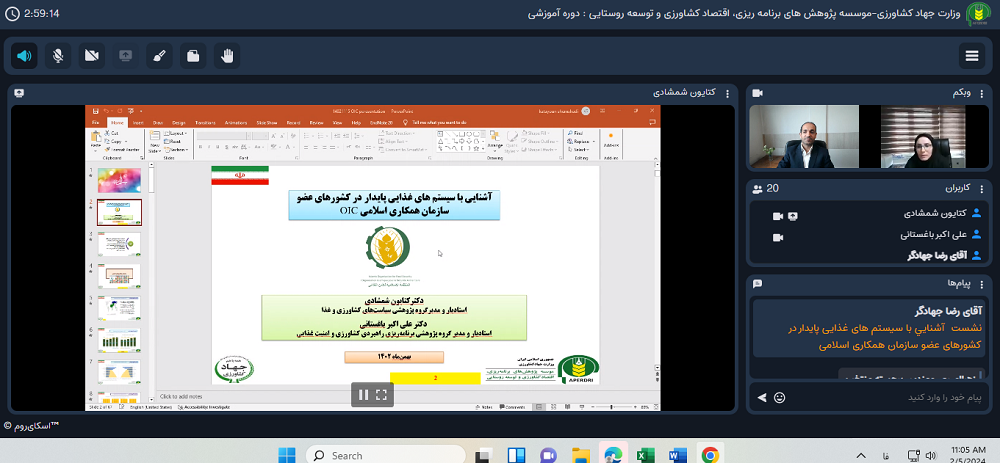Click the screen share icon
Screen dimensions: 1000x463
pos(126,56)
